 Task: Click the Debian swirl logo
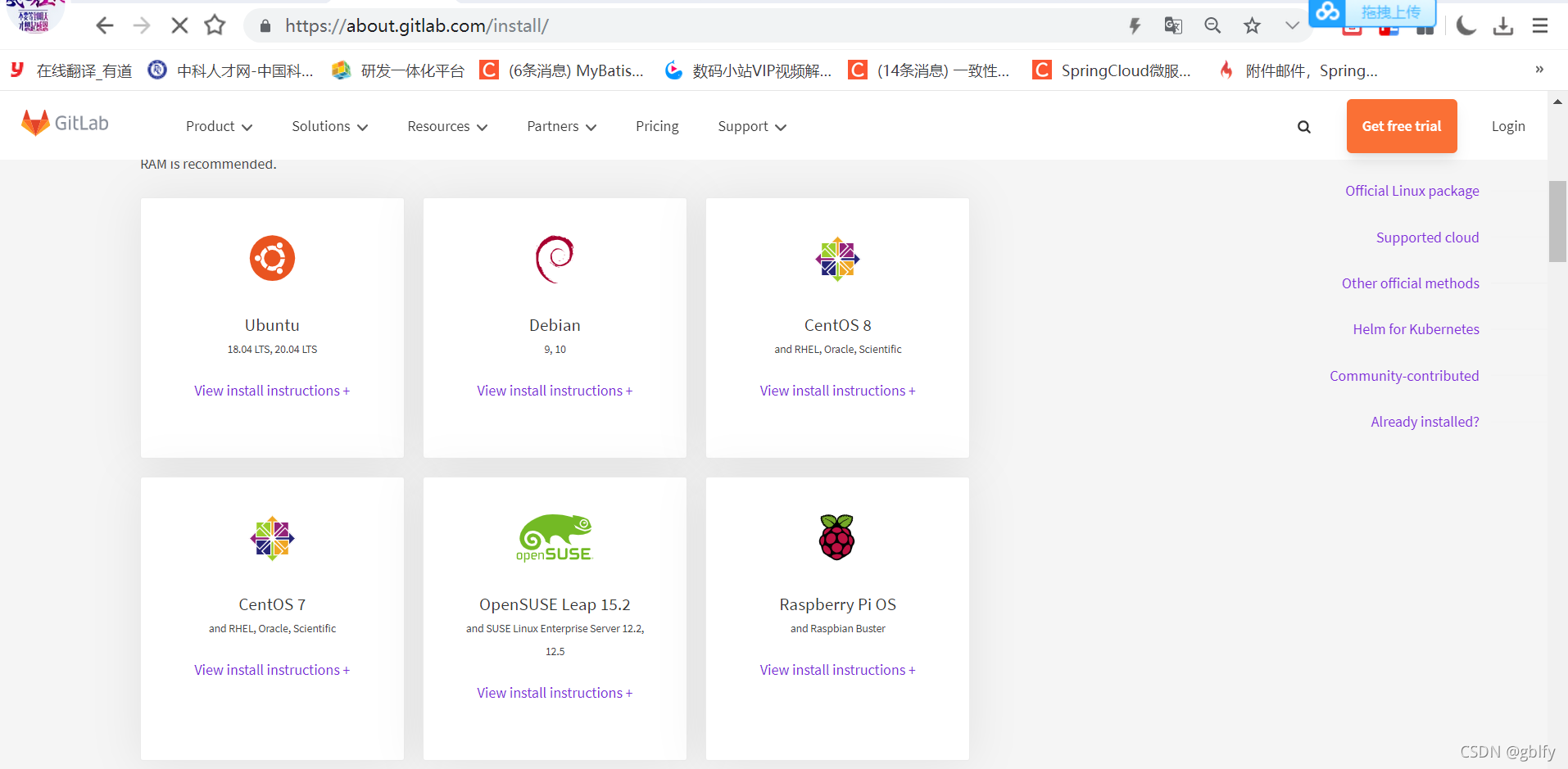click(555, 259)
